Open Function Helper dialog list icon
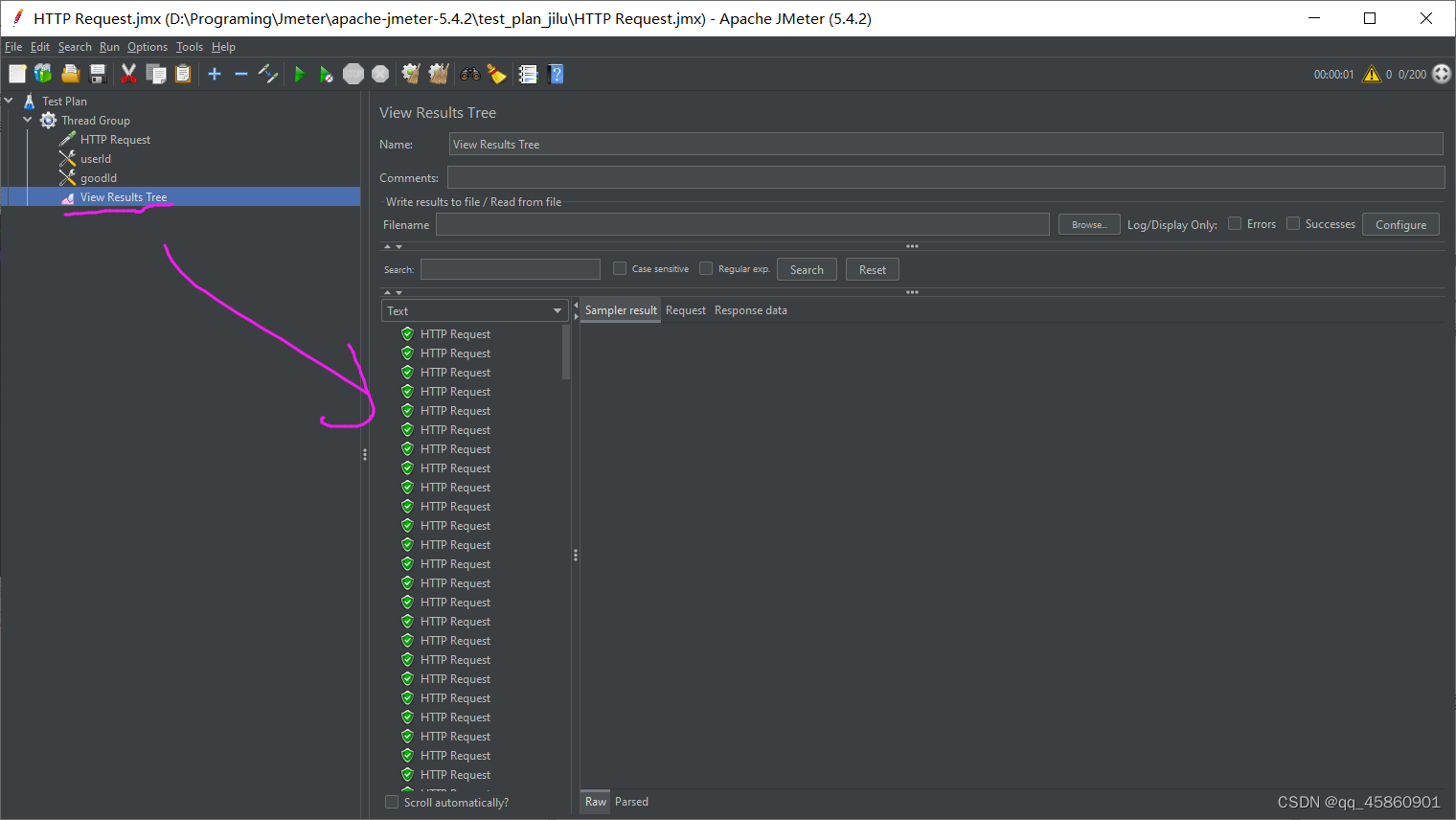 [528, 74]
